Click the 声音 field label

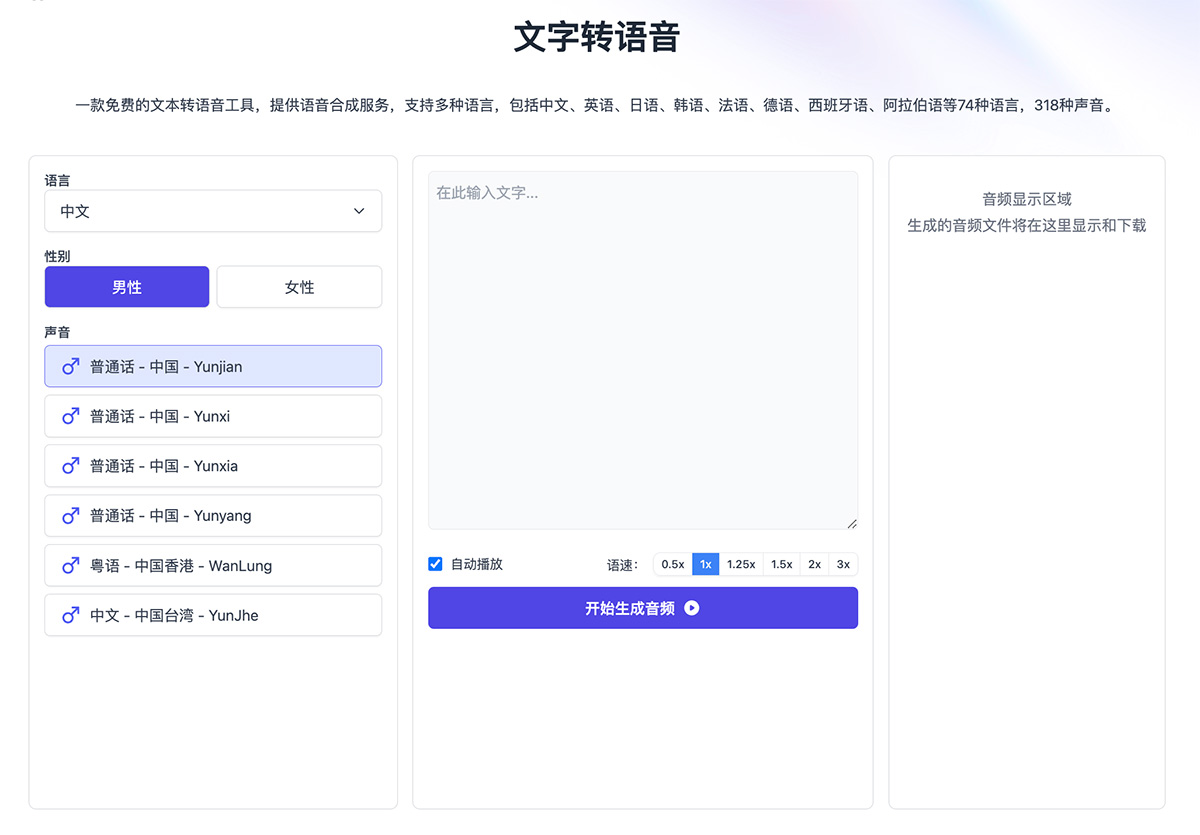(x=58, y=332)
